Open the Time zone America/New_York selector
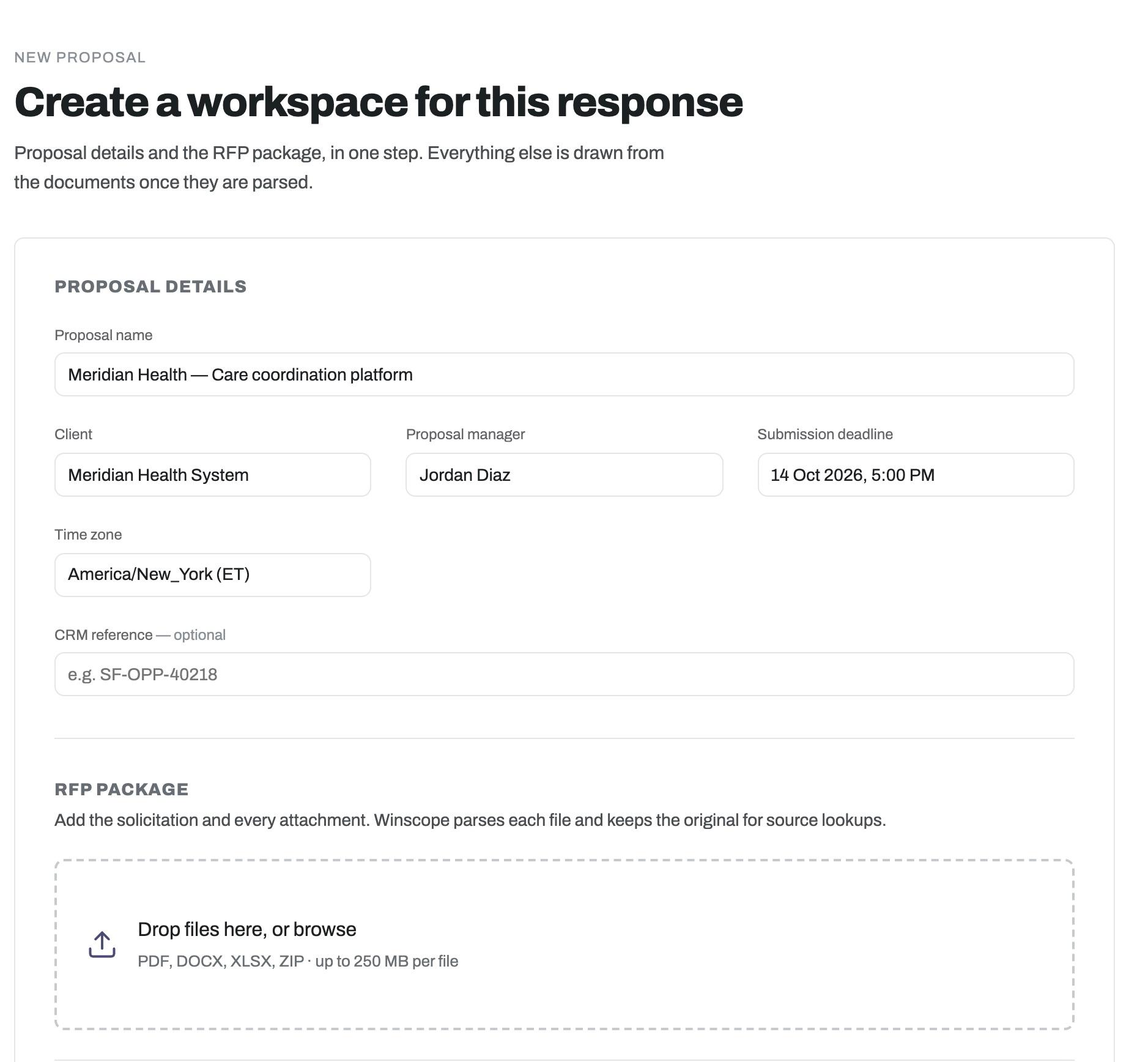This screenshot has height=1062, width=1148. click(213, 575)
